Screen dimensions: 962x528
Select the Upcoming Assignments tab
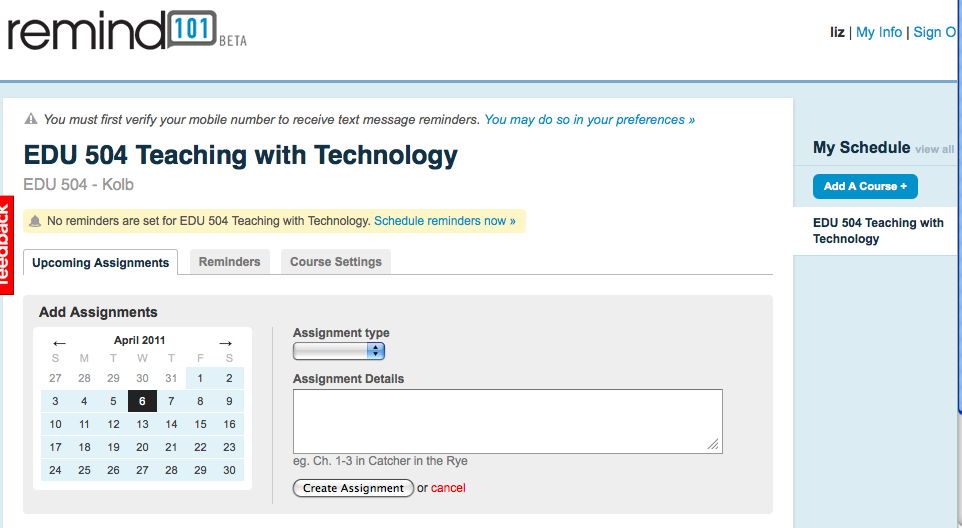101,262
